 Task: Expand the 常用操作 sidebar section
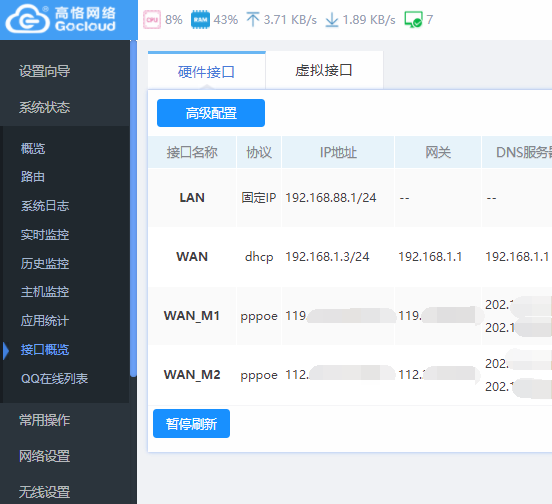coord(45,420)
